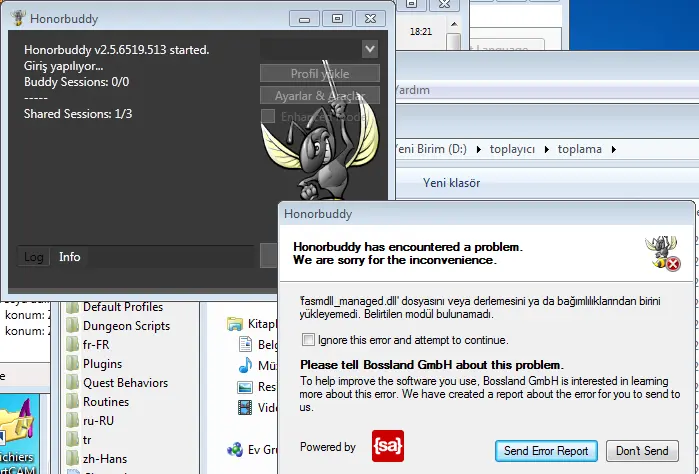Click toplayıcı in the address breadcrumb

[512, 149]
